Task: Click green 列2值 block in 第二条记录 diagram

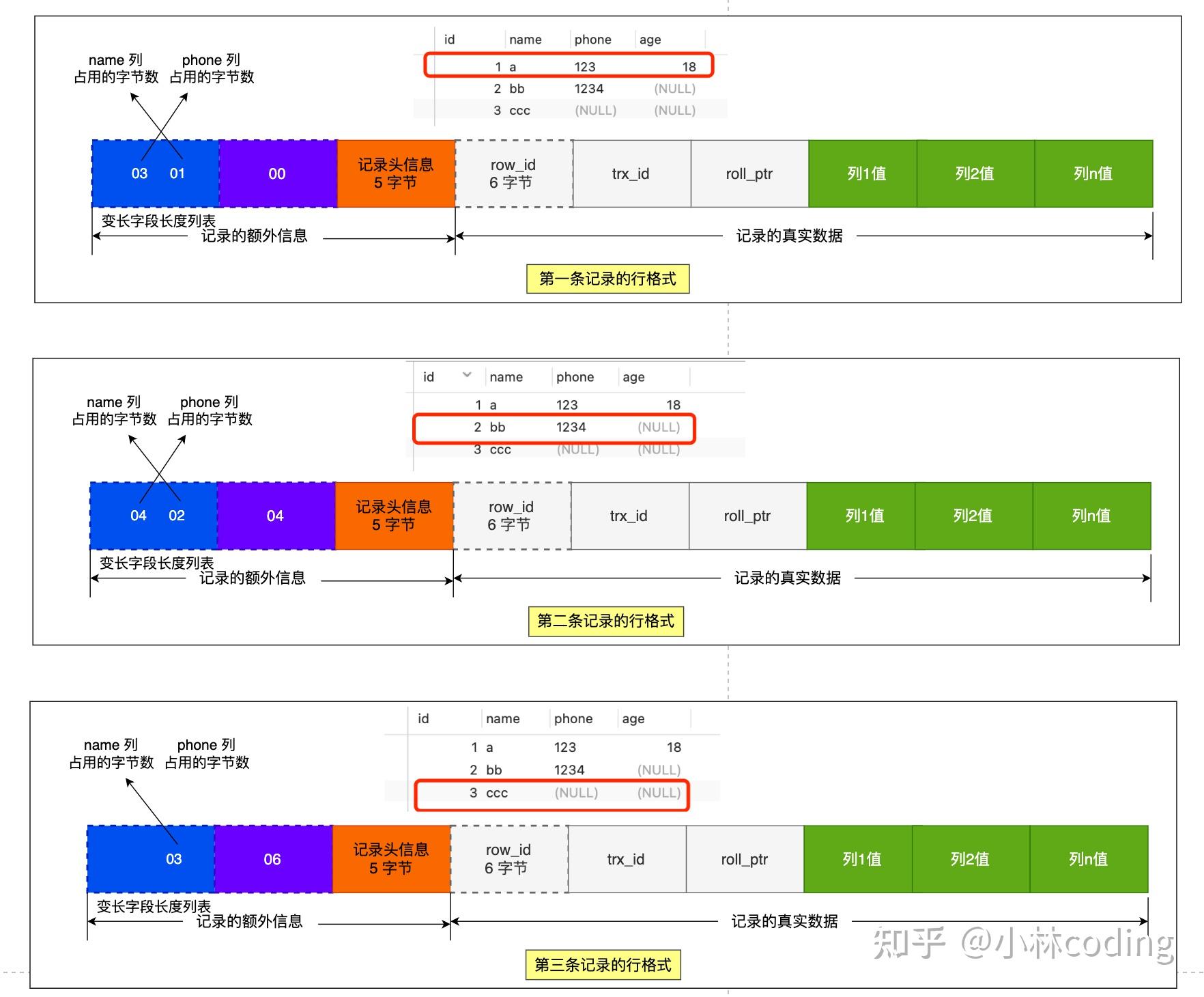Action: [x=973, y=516]
